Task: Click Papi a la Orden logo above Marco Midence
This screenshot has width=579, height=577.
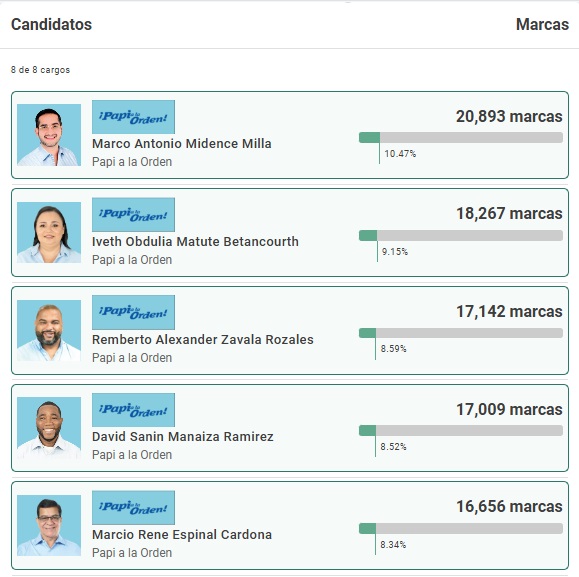Action: [x=133, y=117]
